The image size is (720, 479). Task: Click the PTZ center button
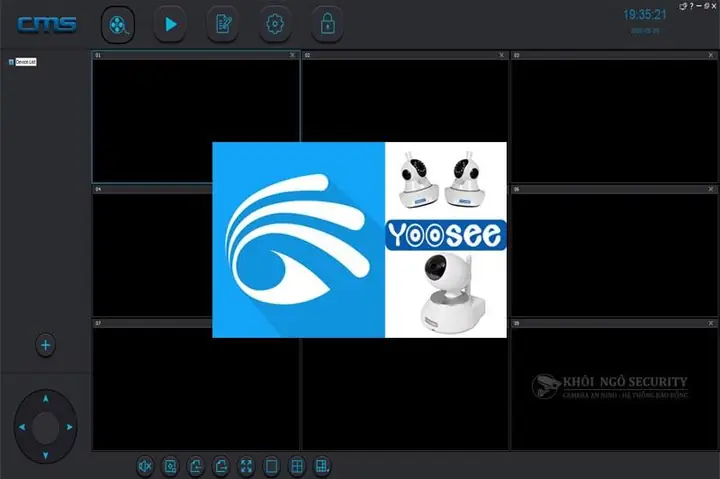(x=45, y=427)
